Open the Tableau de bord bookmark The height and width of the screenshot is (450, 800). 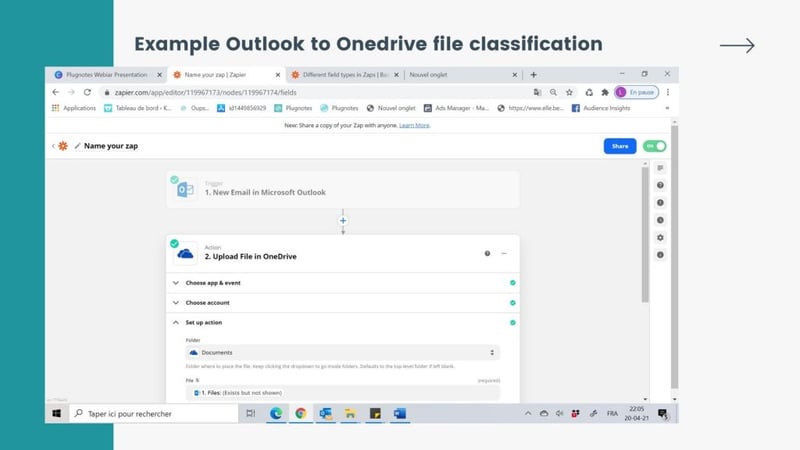click(x=138, y=108)
